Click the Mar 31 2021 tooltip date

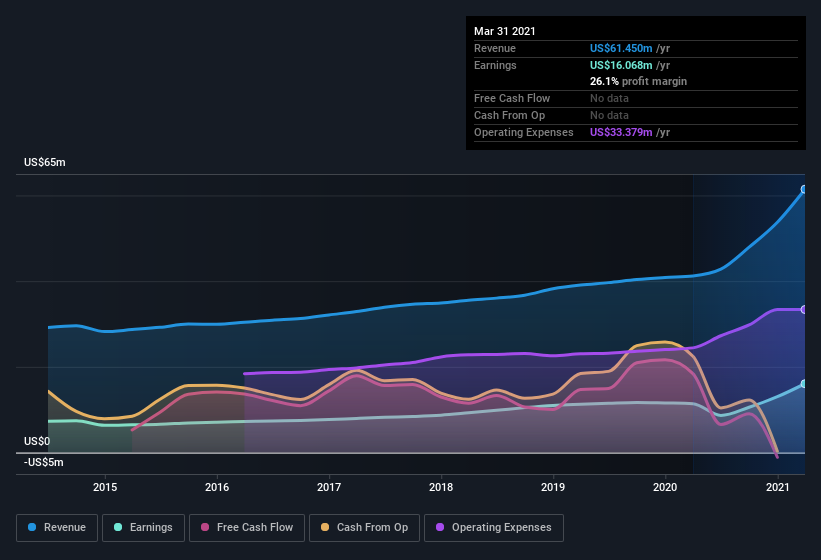click(505, 31)
